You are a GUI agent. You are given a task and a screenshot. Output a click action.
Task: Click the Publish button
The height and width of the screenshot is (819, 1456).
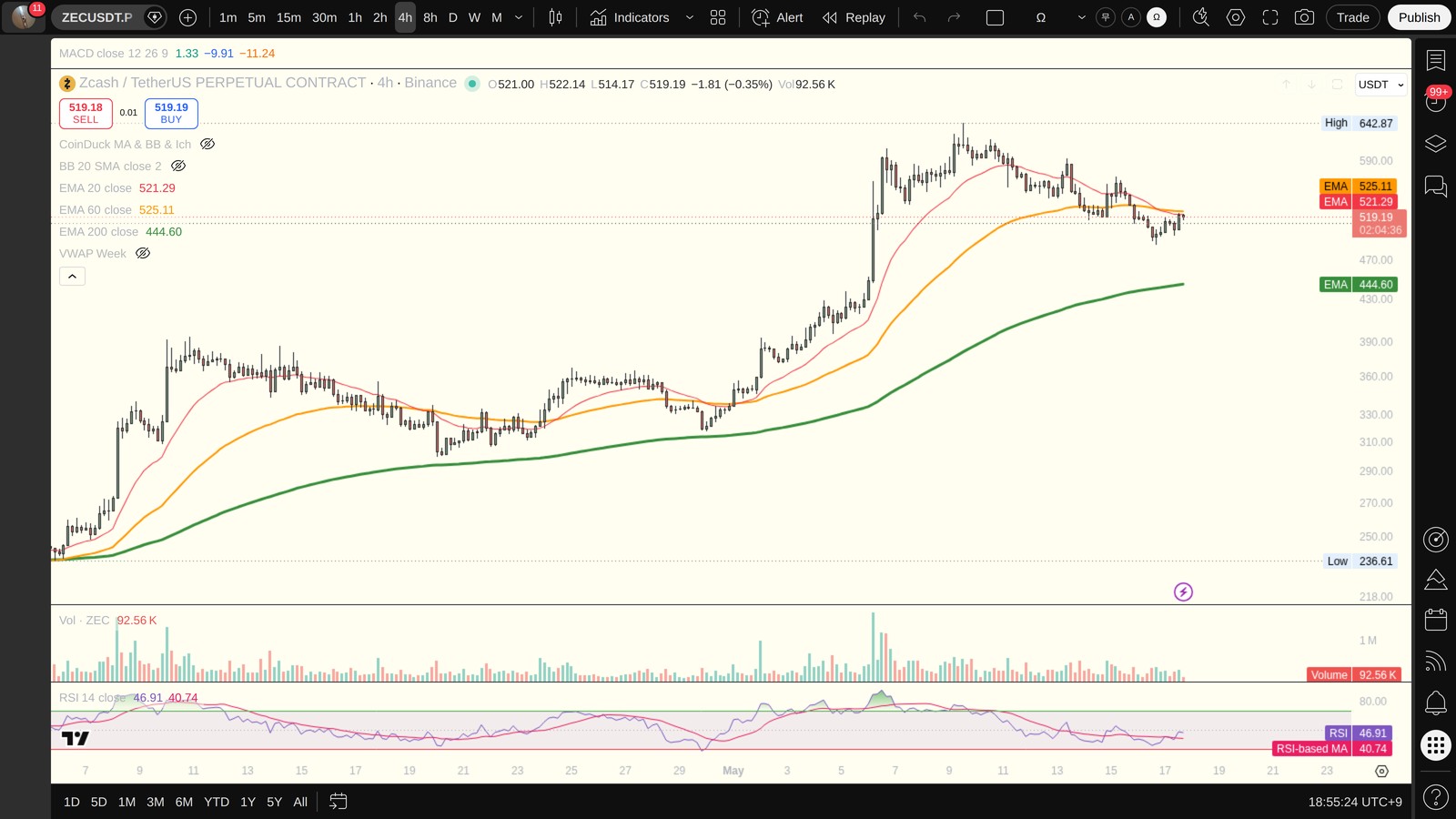click(x=1419, y=17)
